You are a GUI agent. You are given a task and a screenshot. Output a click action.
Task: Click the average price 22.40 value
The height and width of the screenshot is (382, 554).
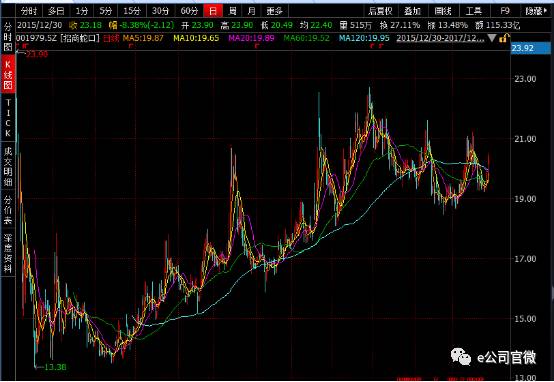coord(321,25)
